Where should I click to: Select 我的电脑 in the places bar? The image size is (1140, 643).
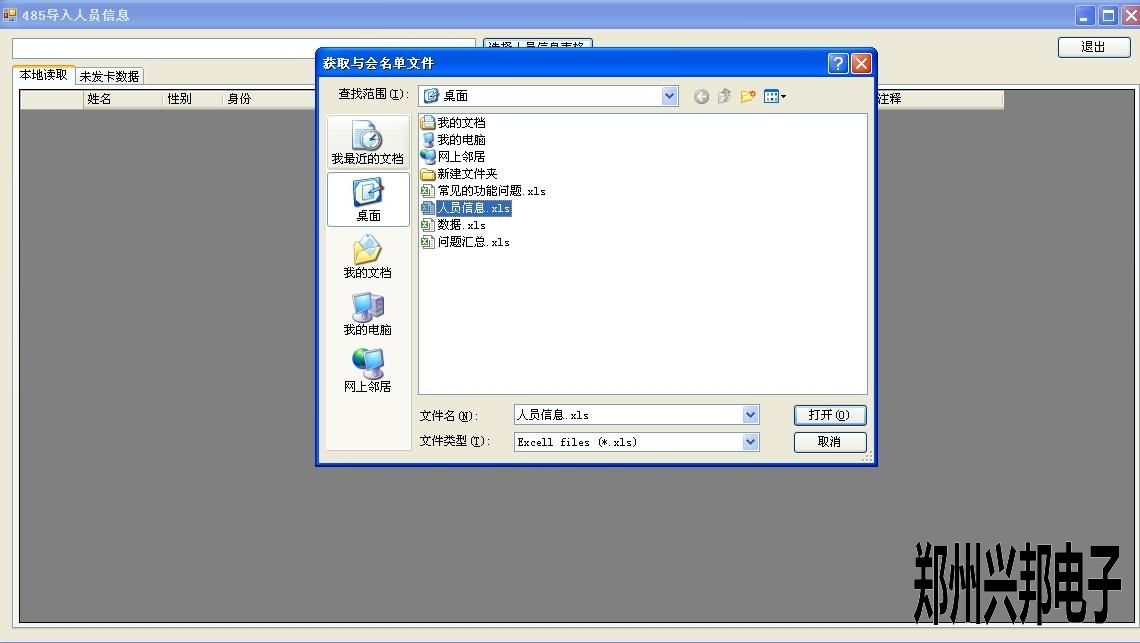tap(368, 314)
